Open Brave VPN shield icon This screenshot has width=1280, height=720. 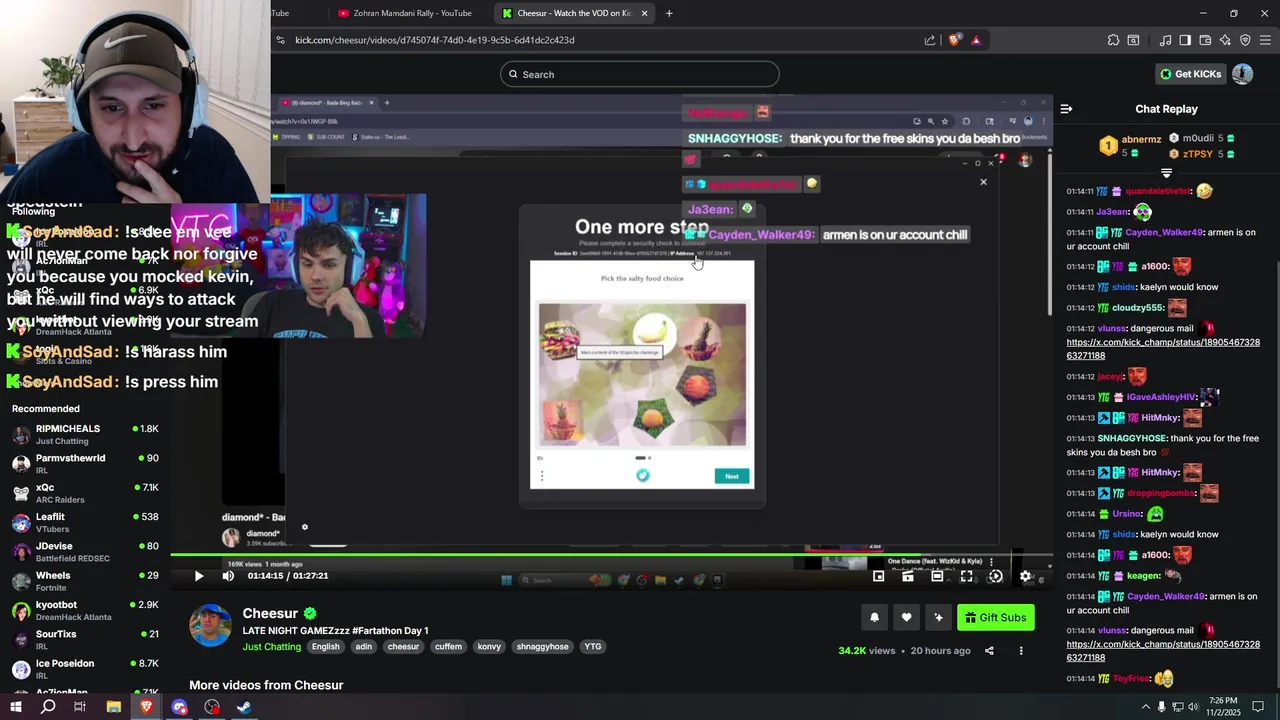coord(1245,40)
